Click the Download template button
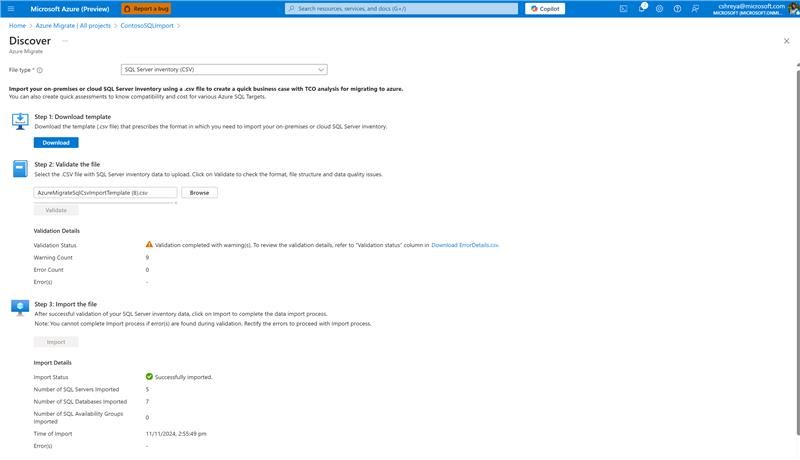 click(56, 143)
